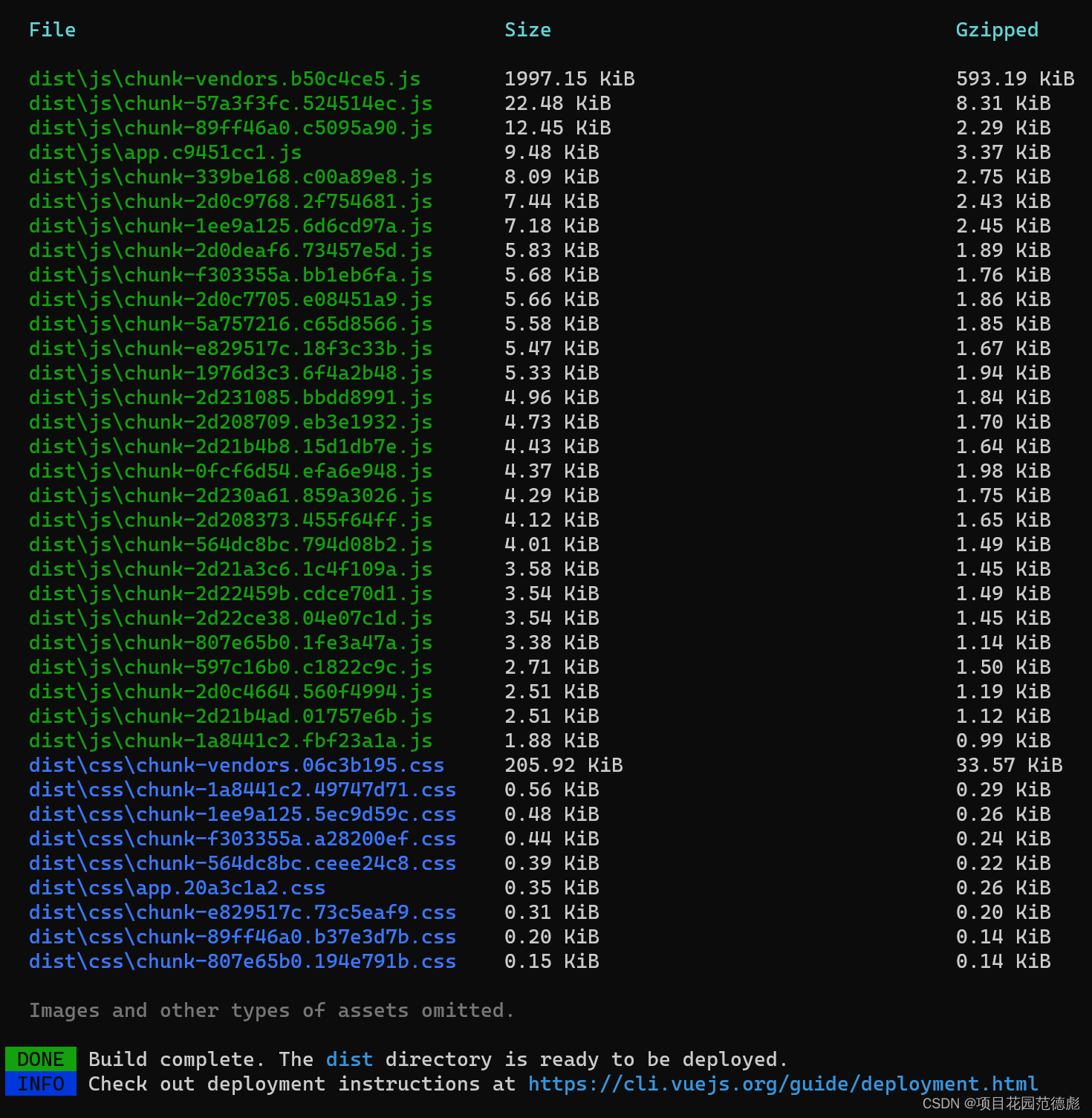Viewport: 1092px width, 1118px height.
Task: Select the 12.45 KiB size value
Action: [x=558, y=128]
